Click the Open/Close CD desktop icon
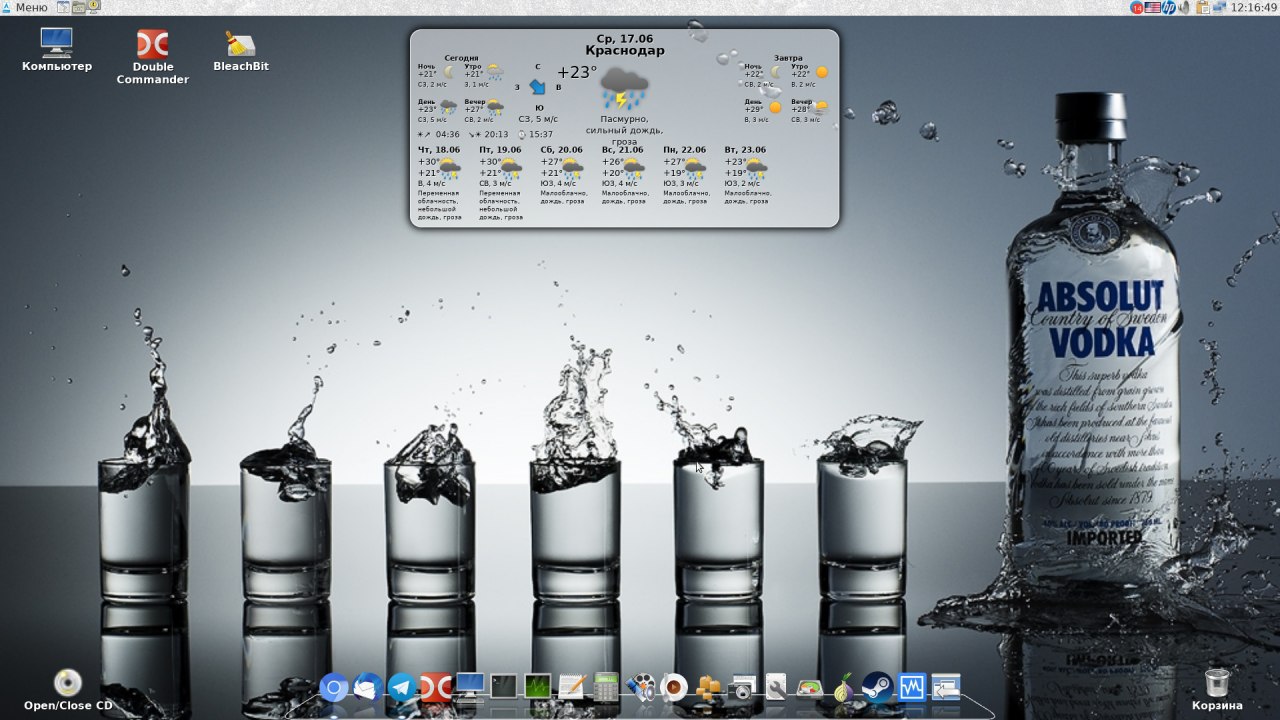The height and width of the screenshot is (720, 1280). point(68,683)
